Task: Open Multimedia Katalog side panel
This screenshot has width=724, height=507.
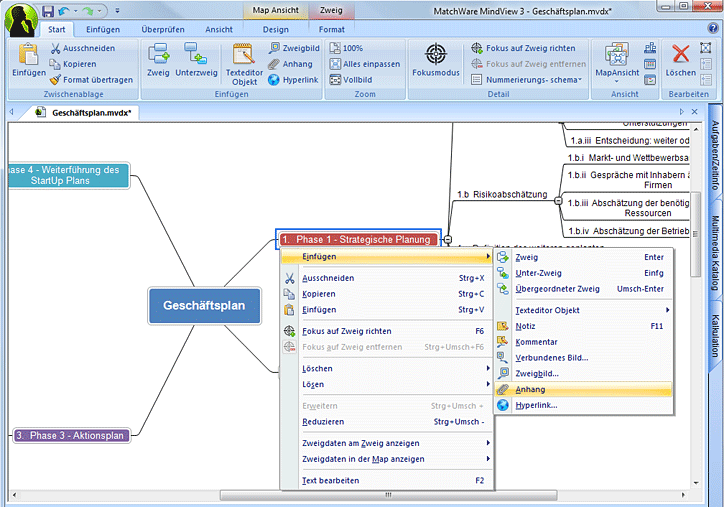Action: [x=715, y=253]
